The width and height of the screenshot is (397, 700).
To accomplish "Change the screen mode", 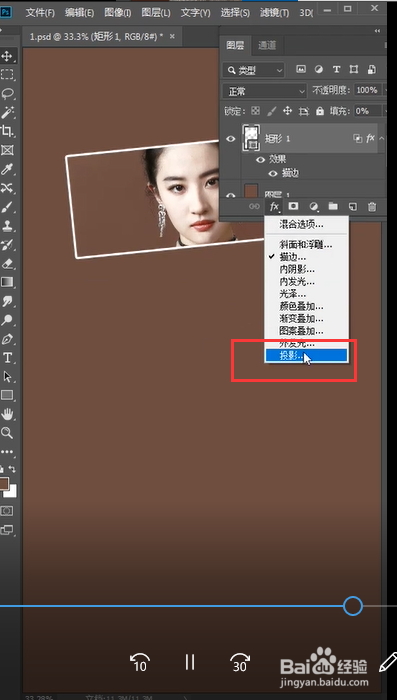I will [x=7, y=530].
